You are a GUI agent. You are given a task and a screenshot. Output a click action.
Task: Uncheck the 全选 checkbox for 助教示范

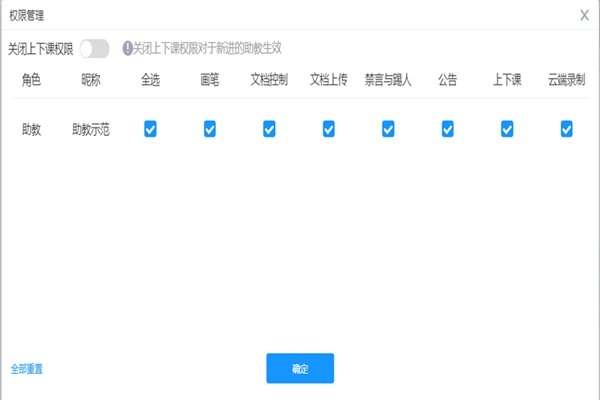(150, 128)
